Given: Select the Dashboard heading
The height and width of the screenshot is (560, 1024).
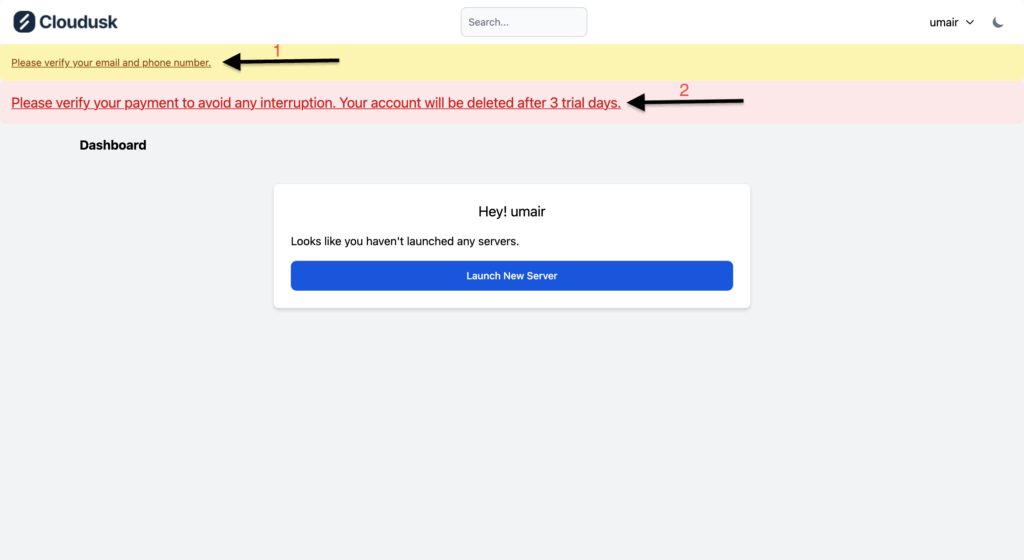Looking at the screenshot, I should (x=113, y=145).
